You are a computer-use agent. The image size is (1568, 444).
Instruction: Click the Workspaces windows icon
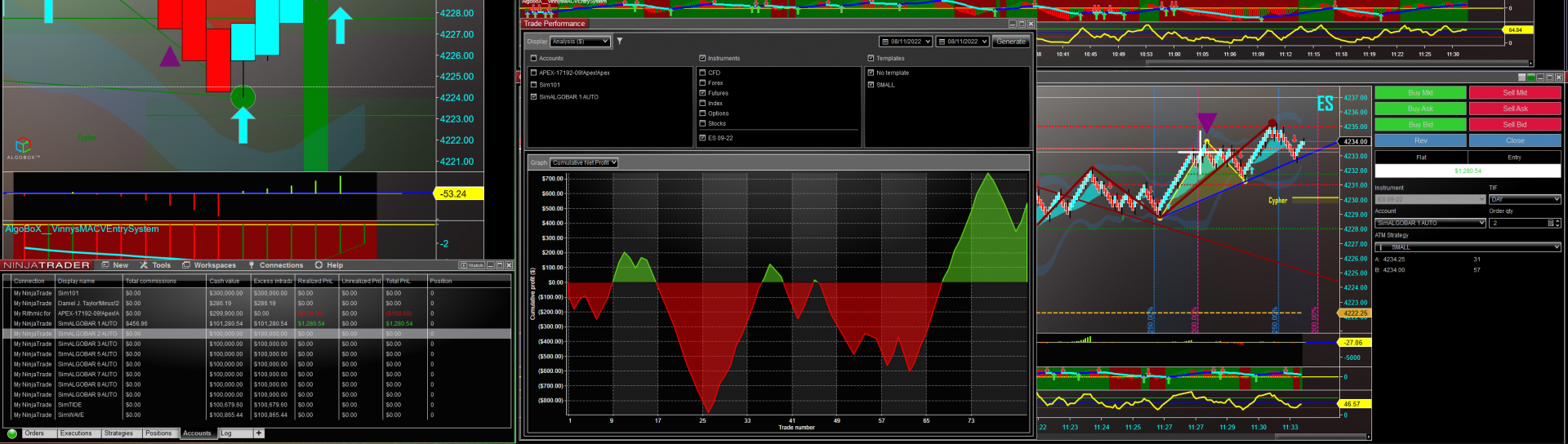click(186, 265)
